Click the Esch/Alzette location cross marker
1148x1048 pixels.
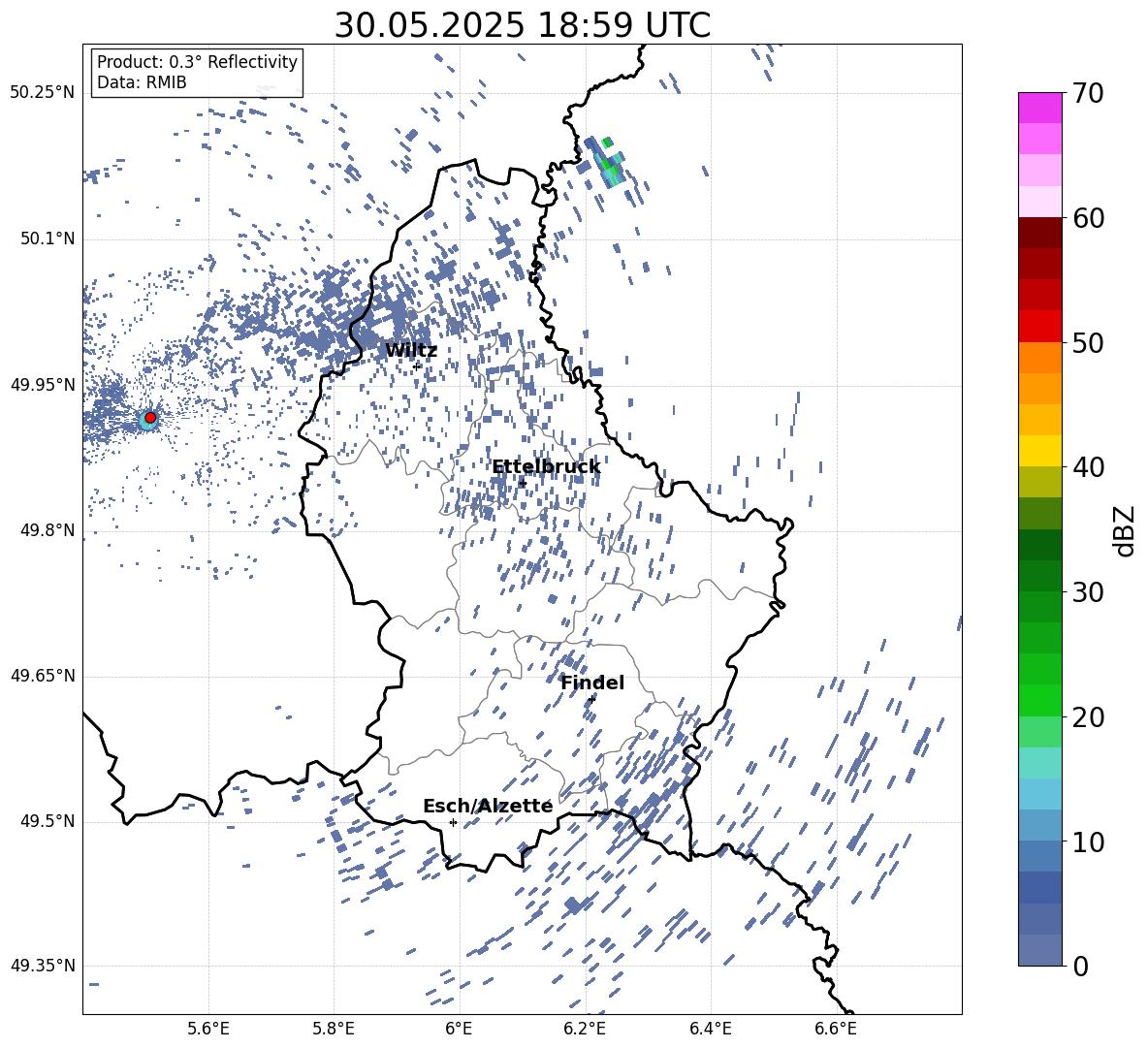point(453,822)
